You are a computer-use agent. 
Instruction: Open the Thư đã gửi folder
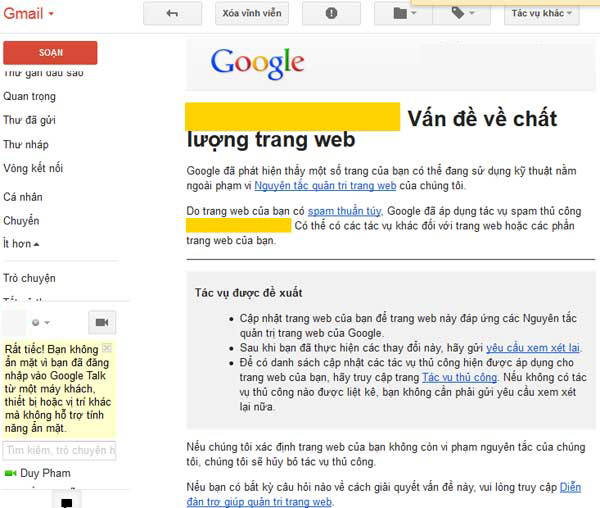coord(29,120)
